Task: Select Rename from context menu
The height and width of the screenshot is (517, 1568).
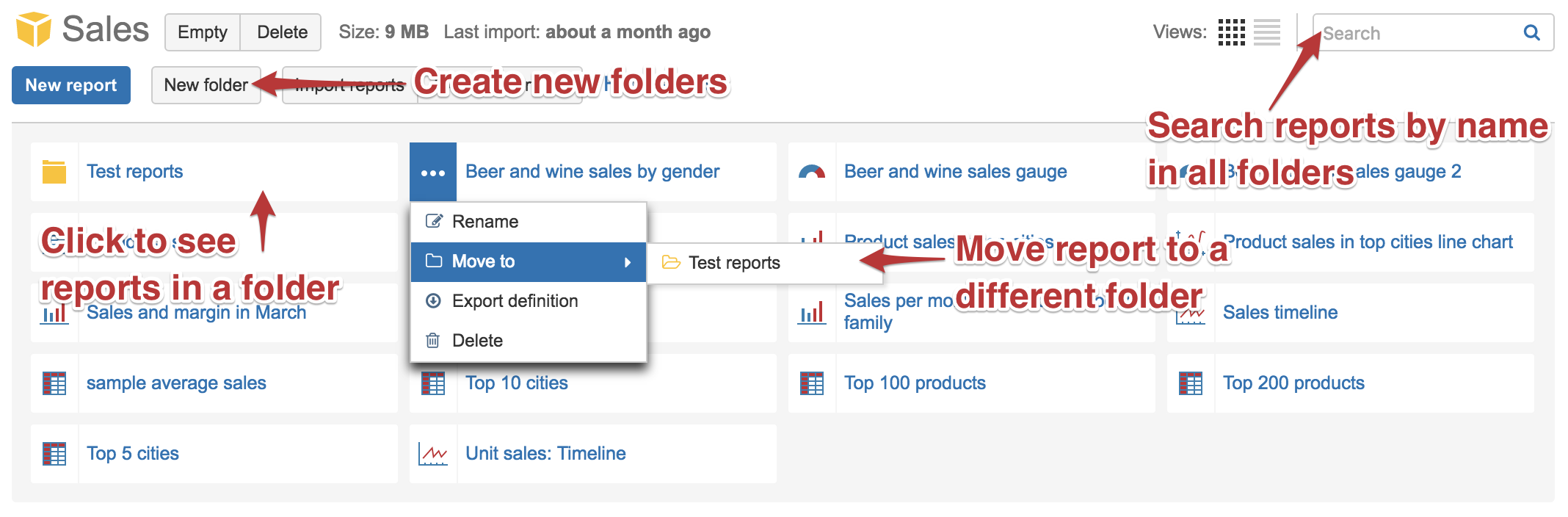Action: point(484,222)
